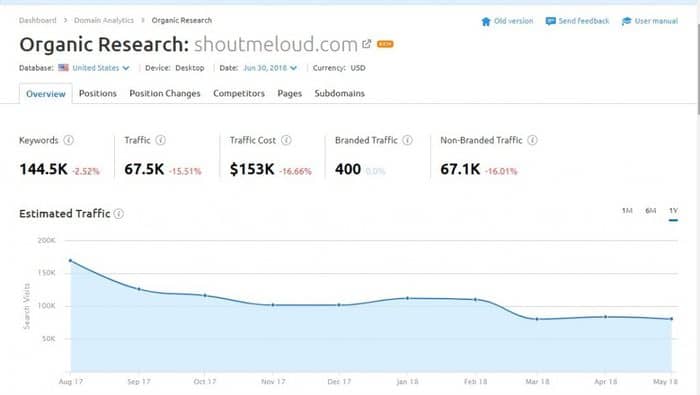Open the User manual link
This screenshot has height=395, width=700.
click(656, 21)
